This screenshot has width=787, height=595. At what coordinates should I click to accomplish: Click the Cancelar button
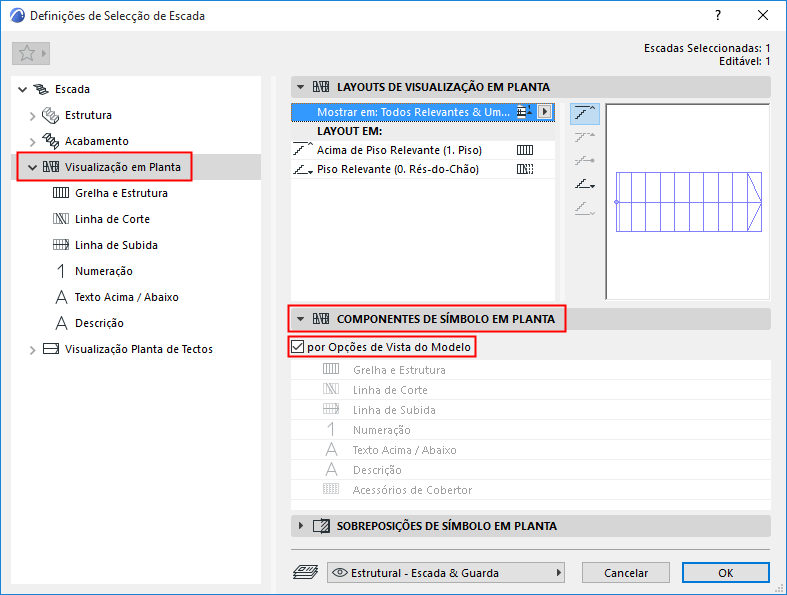pos(625,572)
